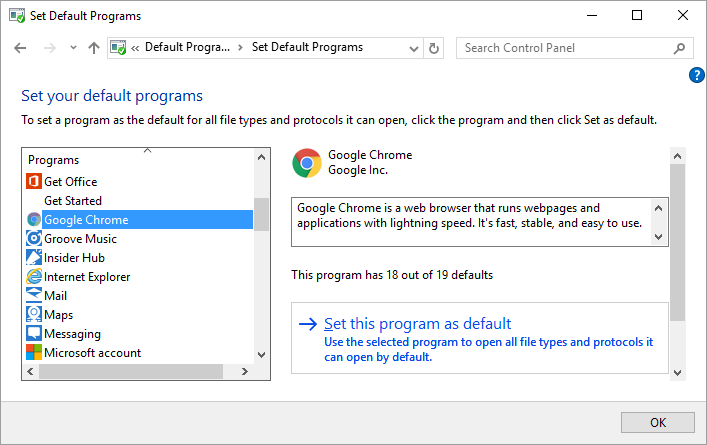Click the Set Default Programs breadcrumb

(x=307, y=47)
